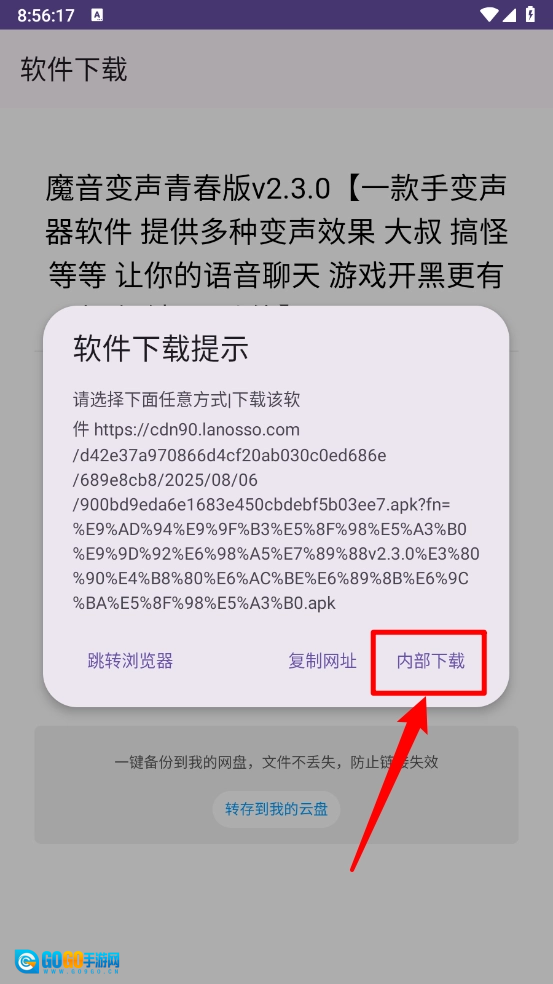Image resolution: width=553 pixels, height=984 pixels.
Task: Choose 复制网址 to copy the link
Action: pos(322,661)
